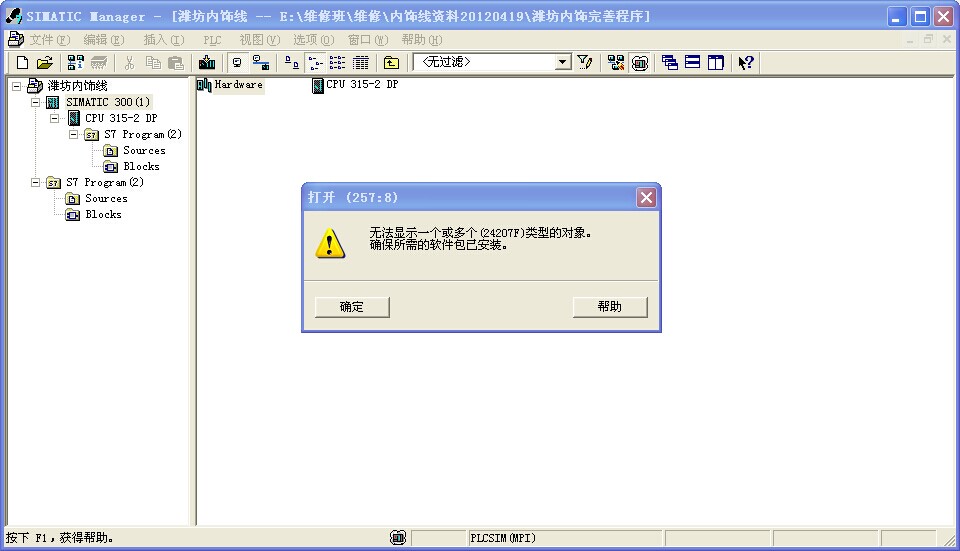The image size is (960, 551).
Task: Switch to Large Icons view
Action: point(291,62)
